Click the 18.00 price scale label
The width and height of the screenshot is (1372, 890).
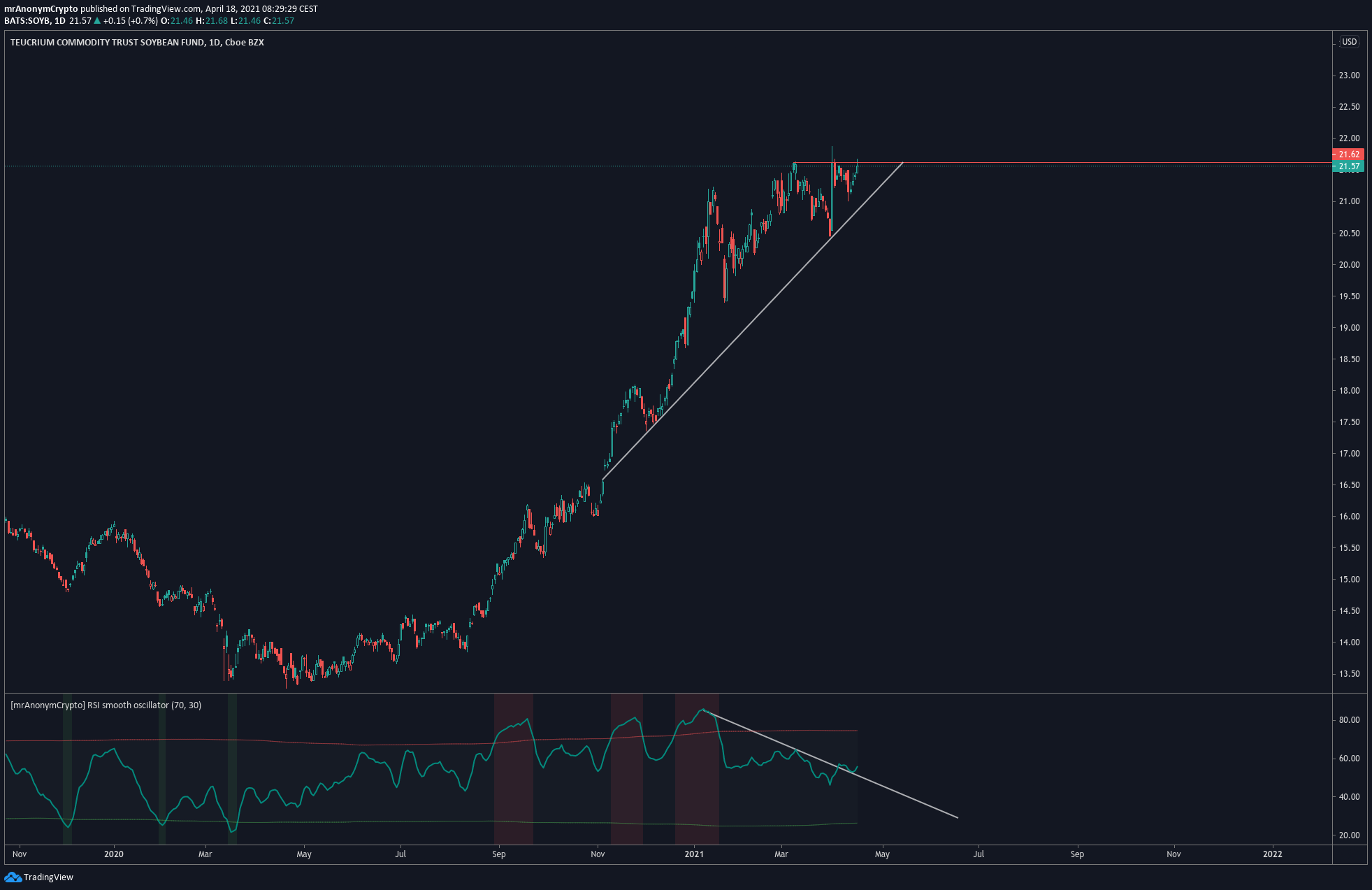click(1349, 391)
